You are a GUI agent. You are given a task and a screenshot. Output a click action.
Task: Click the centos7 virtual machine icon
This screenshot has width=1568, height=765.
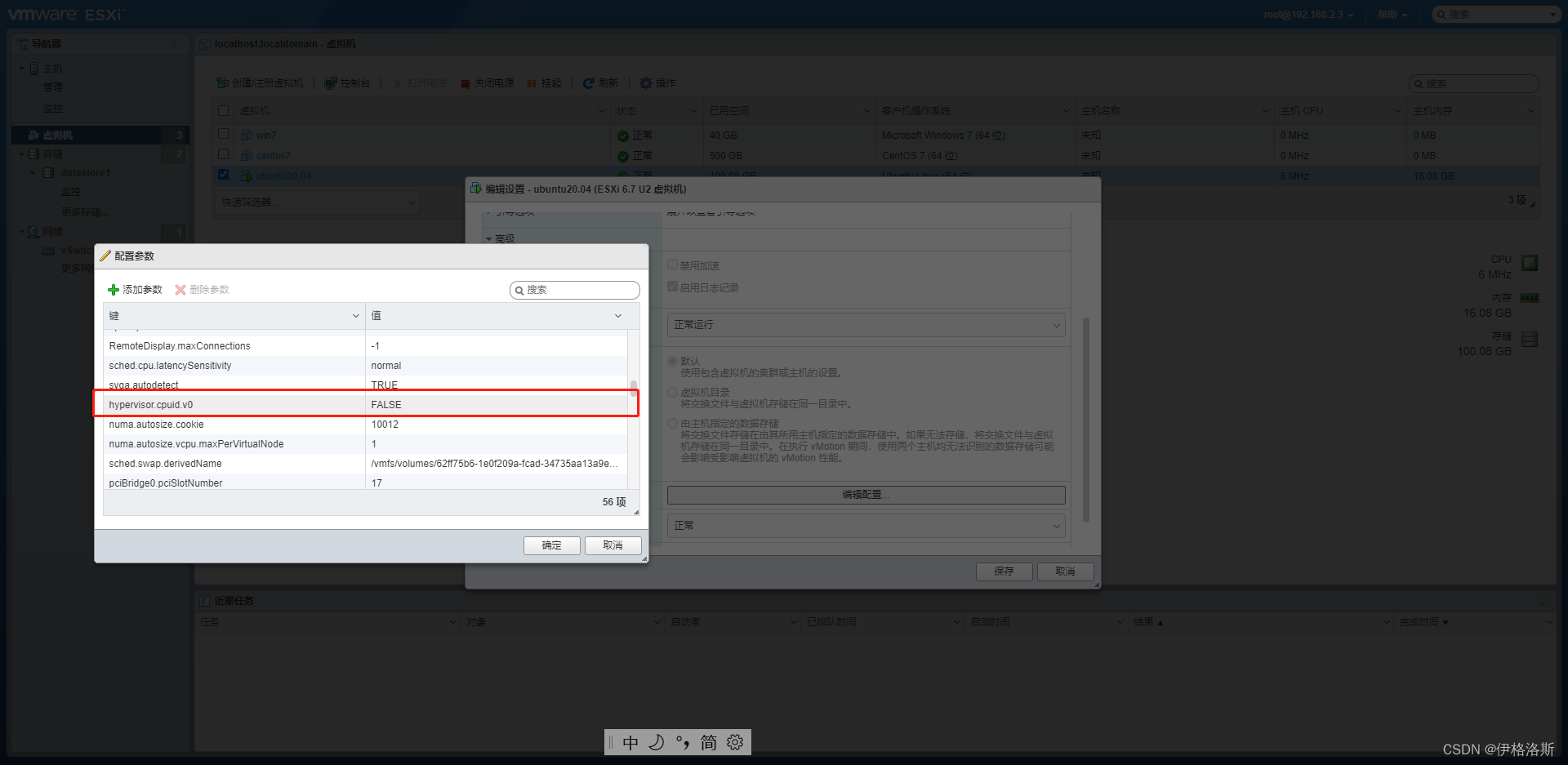click(x=247, y=156)
